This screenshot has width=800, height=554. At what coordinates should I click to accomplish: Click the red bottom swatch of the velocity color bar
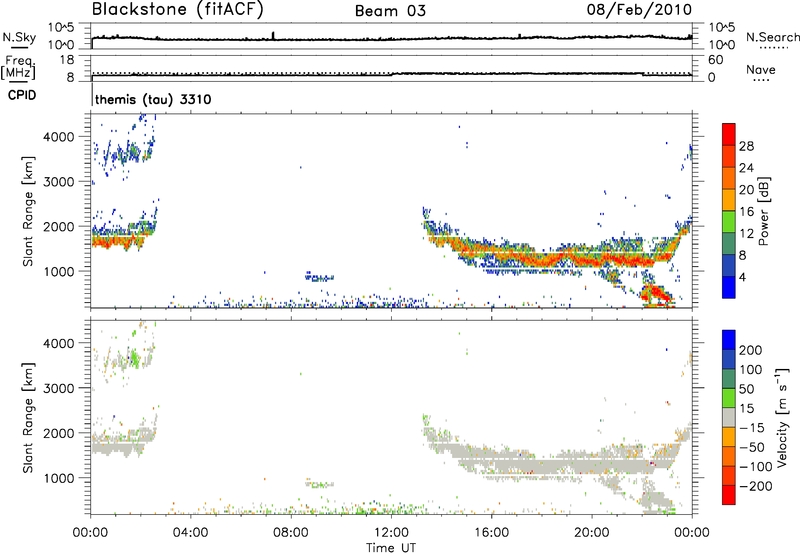pos(729,495)
